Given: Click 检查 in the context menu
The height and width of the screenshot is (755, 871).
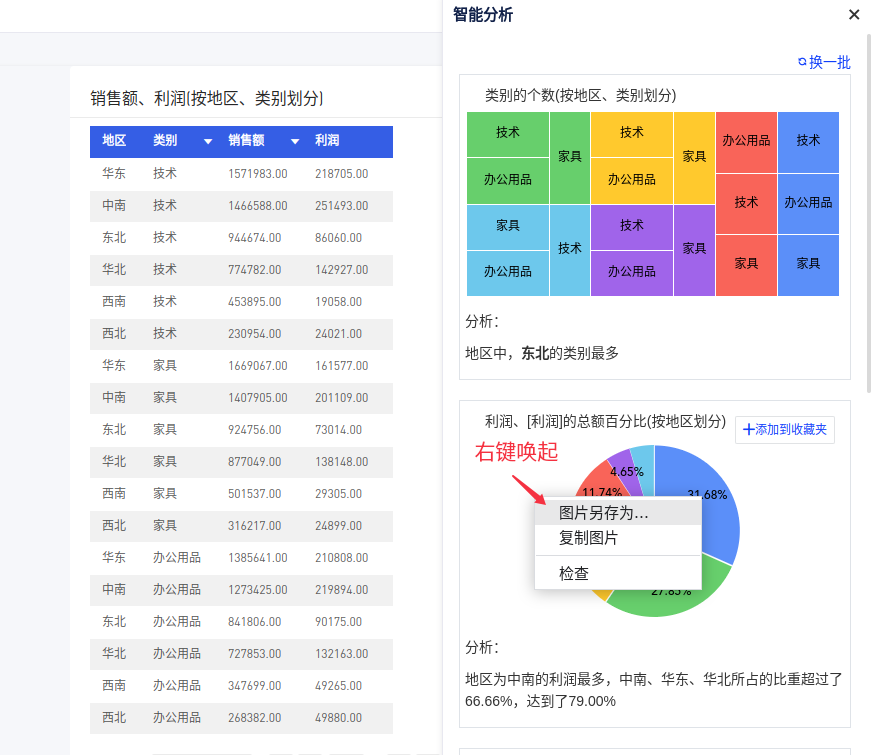Looking at the screenshot, I should [574, 573].
